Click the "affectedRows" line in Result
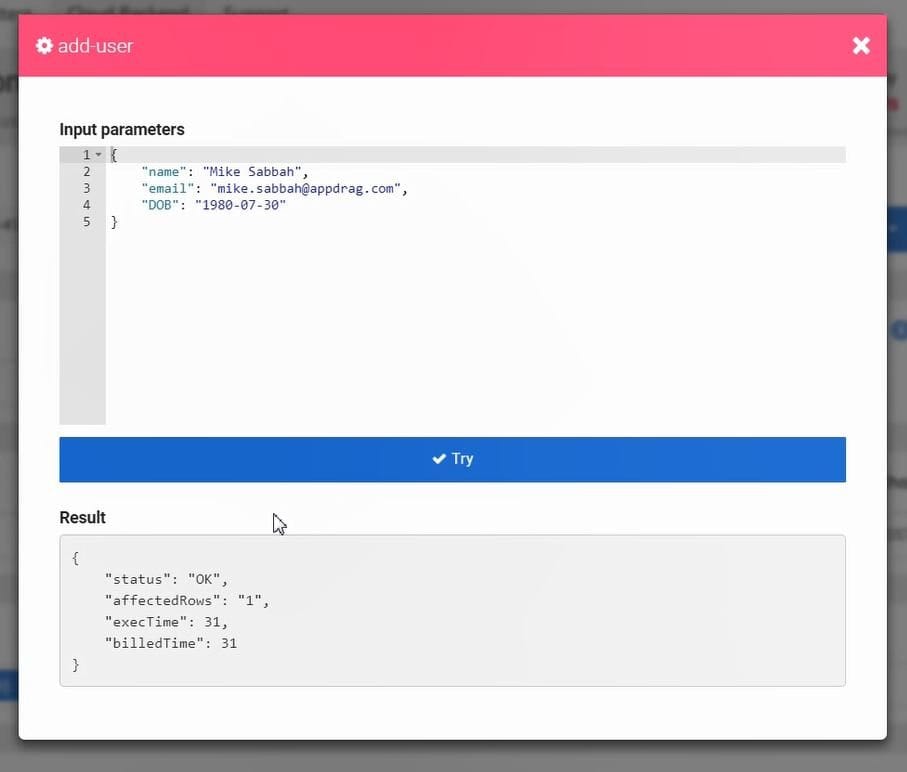 pos(187,601)
